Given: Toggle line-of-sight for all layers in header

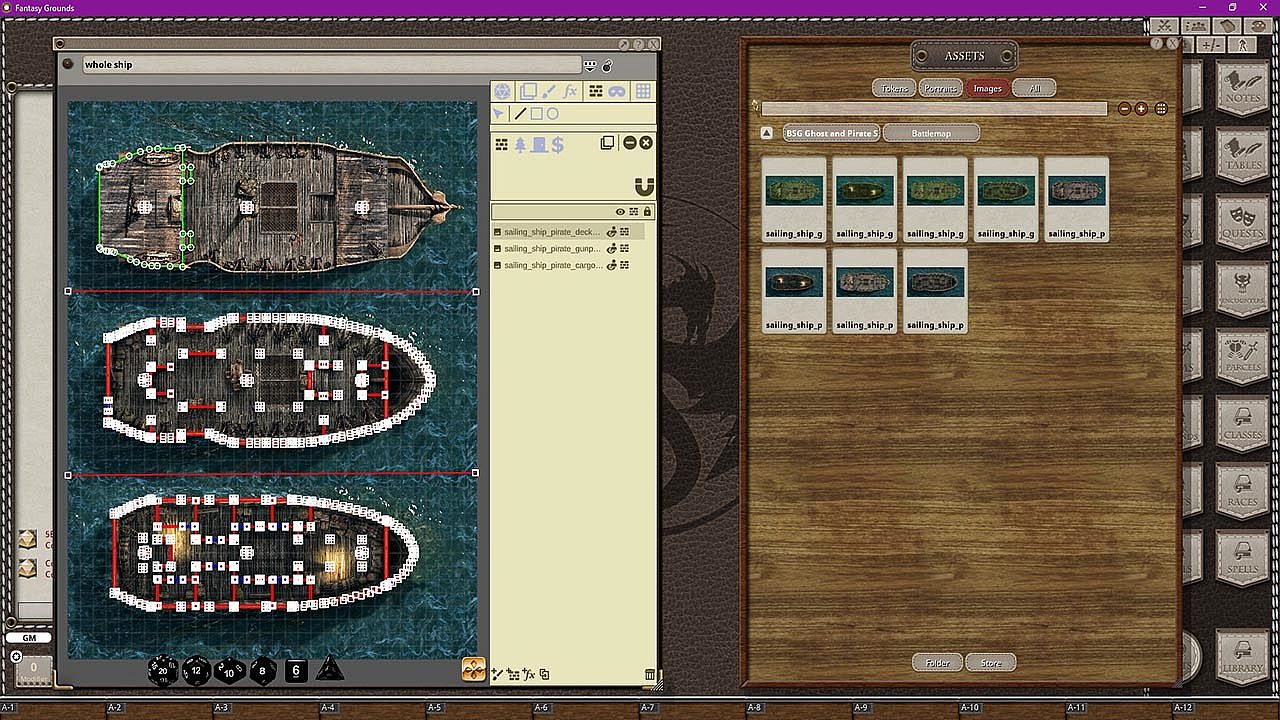Looking at the screenshot, I should coord(634,212).
